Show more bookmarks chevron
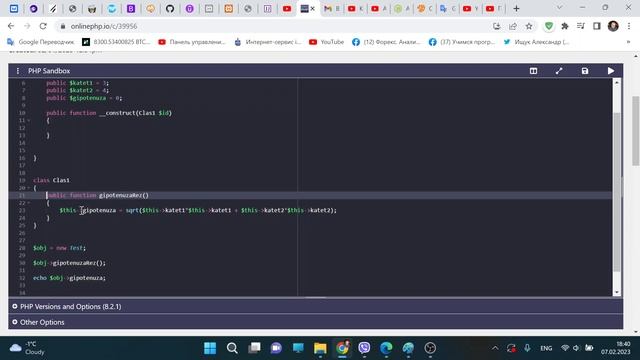This screenshot has width=640, height=360. (629, 42)
